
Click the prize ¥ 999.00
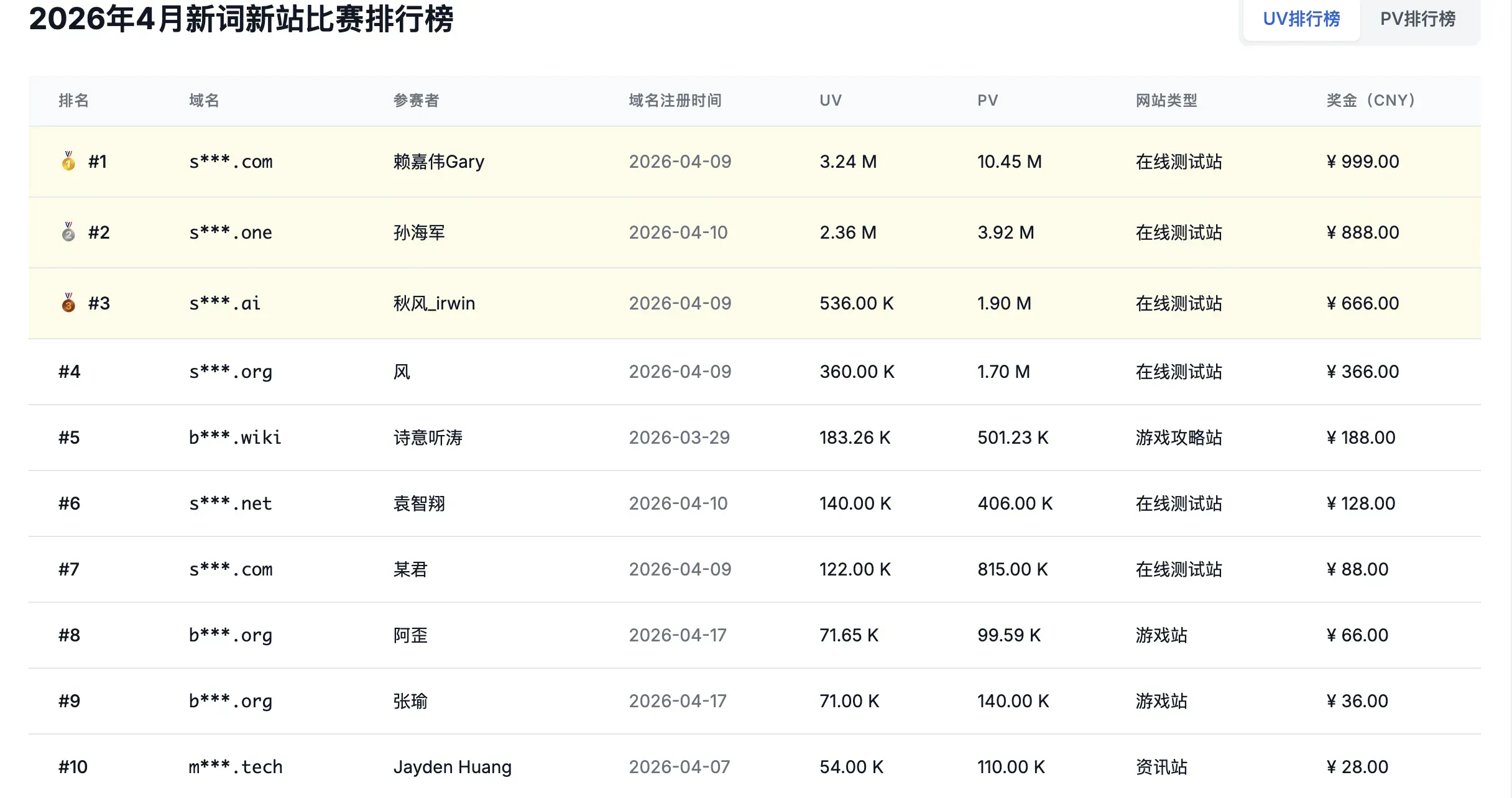pyautogui.click(x=1363, y=162)
